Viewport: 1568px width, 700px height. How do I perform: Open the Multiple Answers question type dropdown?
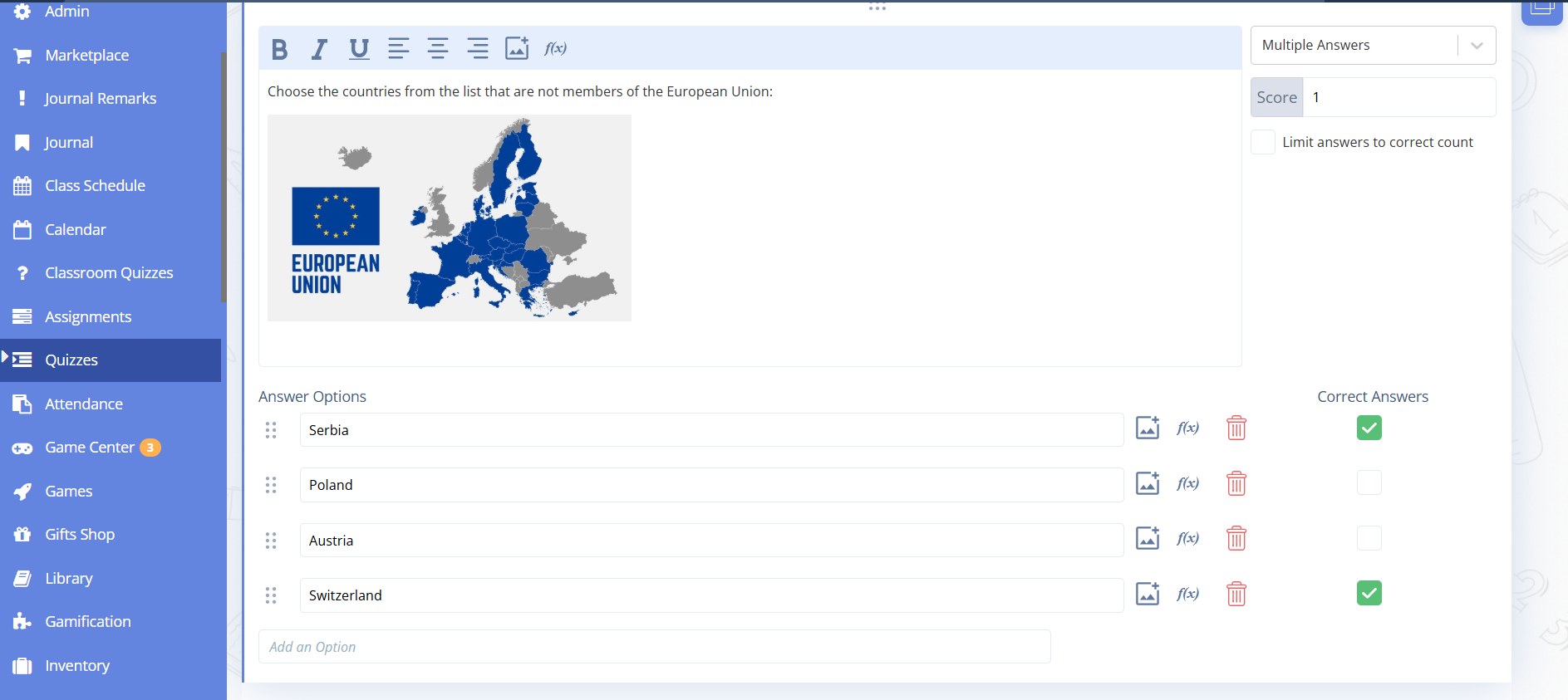[1372, 46]
